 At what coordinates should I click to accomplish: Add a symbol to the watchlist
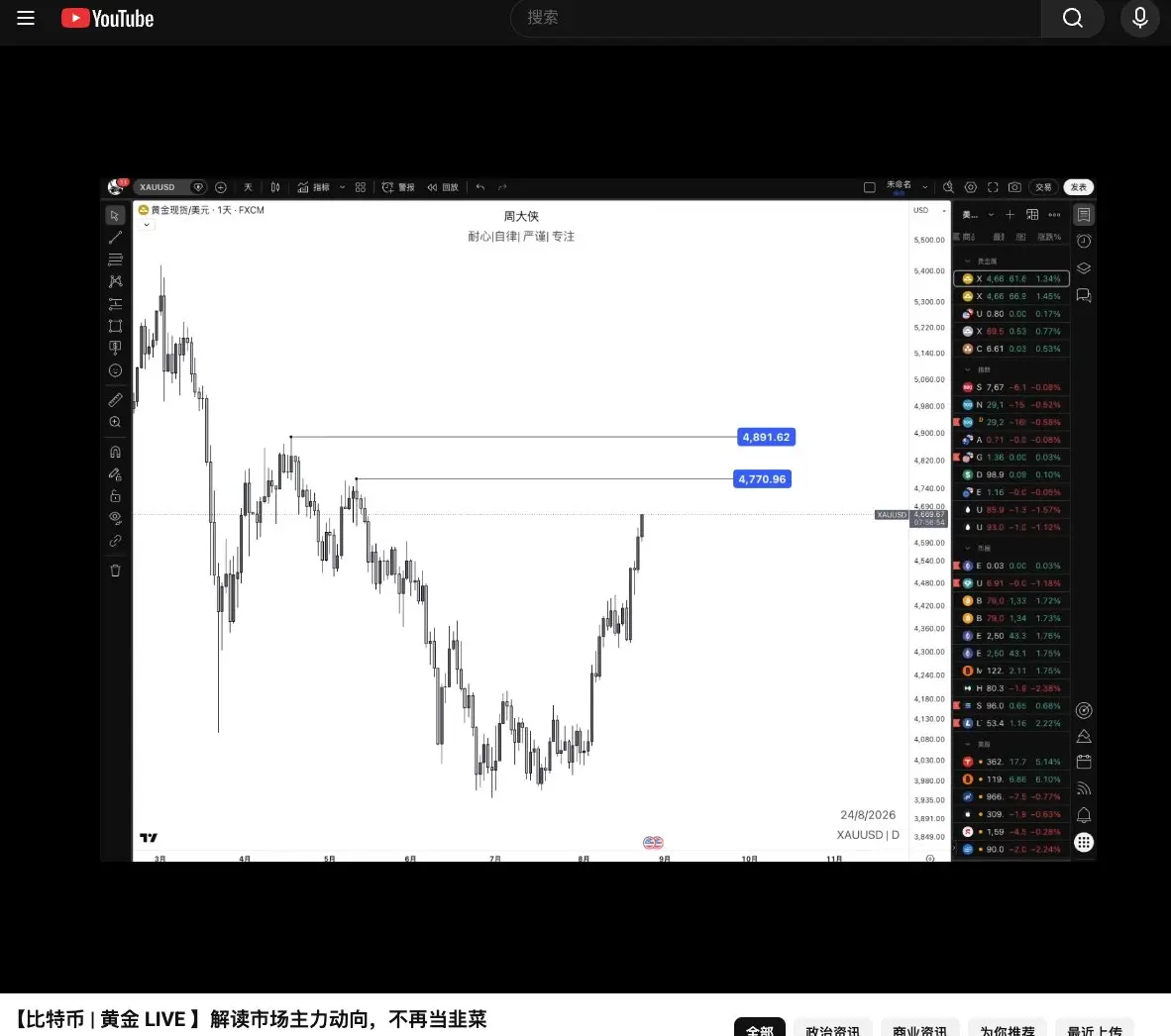[1010, 215]
